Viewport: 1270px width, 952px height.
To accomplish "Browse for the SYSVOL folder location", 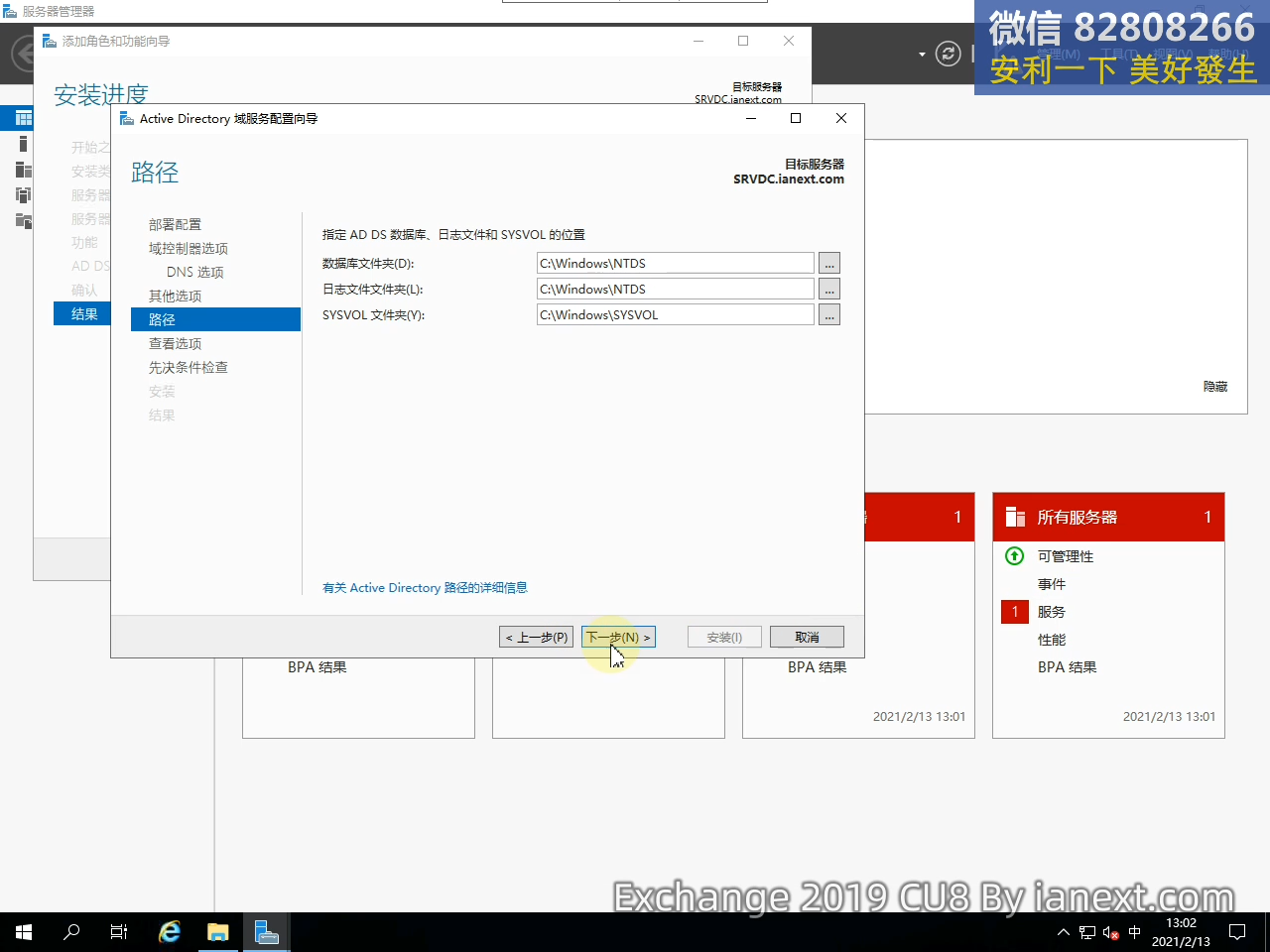I will tap(829, 314).
